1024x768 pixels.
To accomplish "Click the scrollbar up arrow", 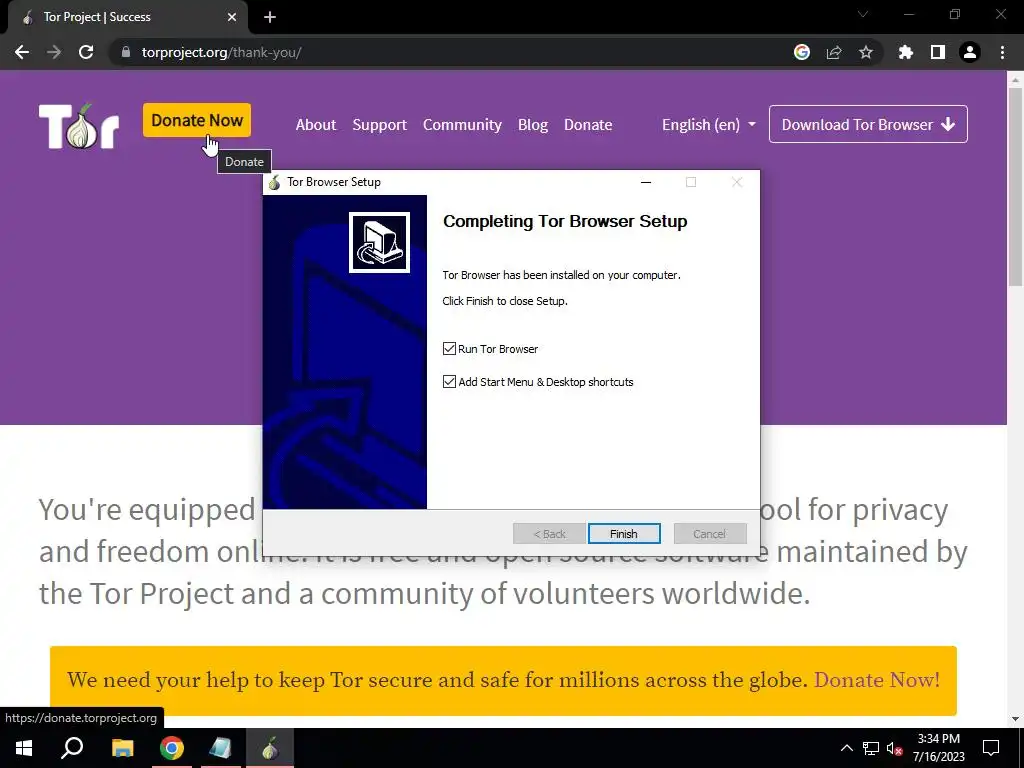I will point(1015,80).
